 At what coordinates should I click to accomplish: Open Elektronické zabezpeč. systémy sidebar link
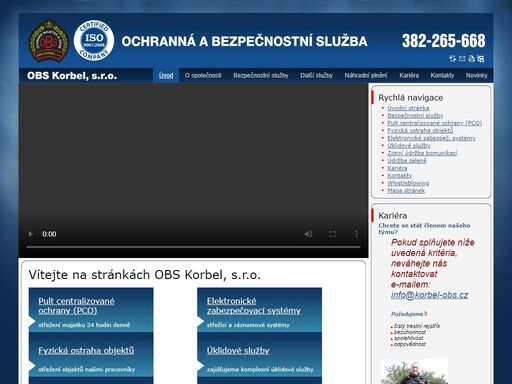431,138
